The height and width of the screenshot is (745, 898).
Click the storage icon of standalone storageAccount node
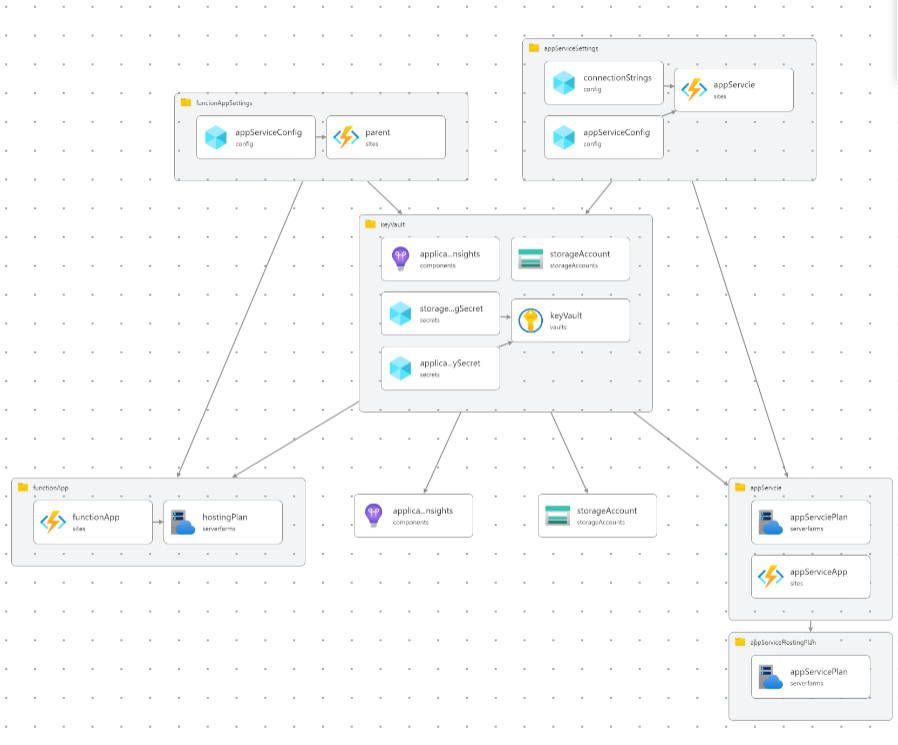pos(557,515)
